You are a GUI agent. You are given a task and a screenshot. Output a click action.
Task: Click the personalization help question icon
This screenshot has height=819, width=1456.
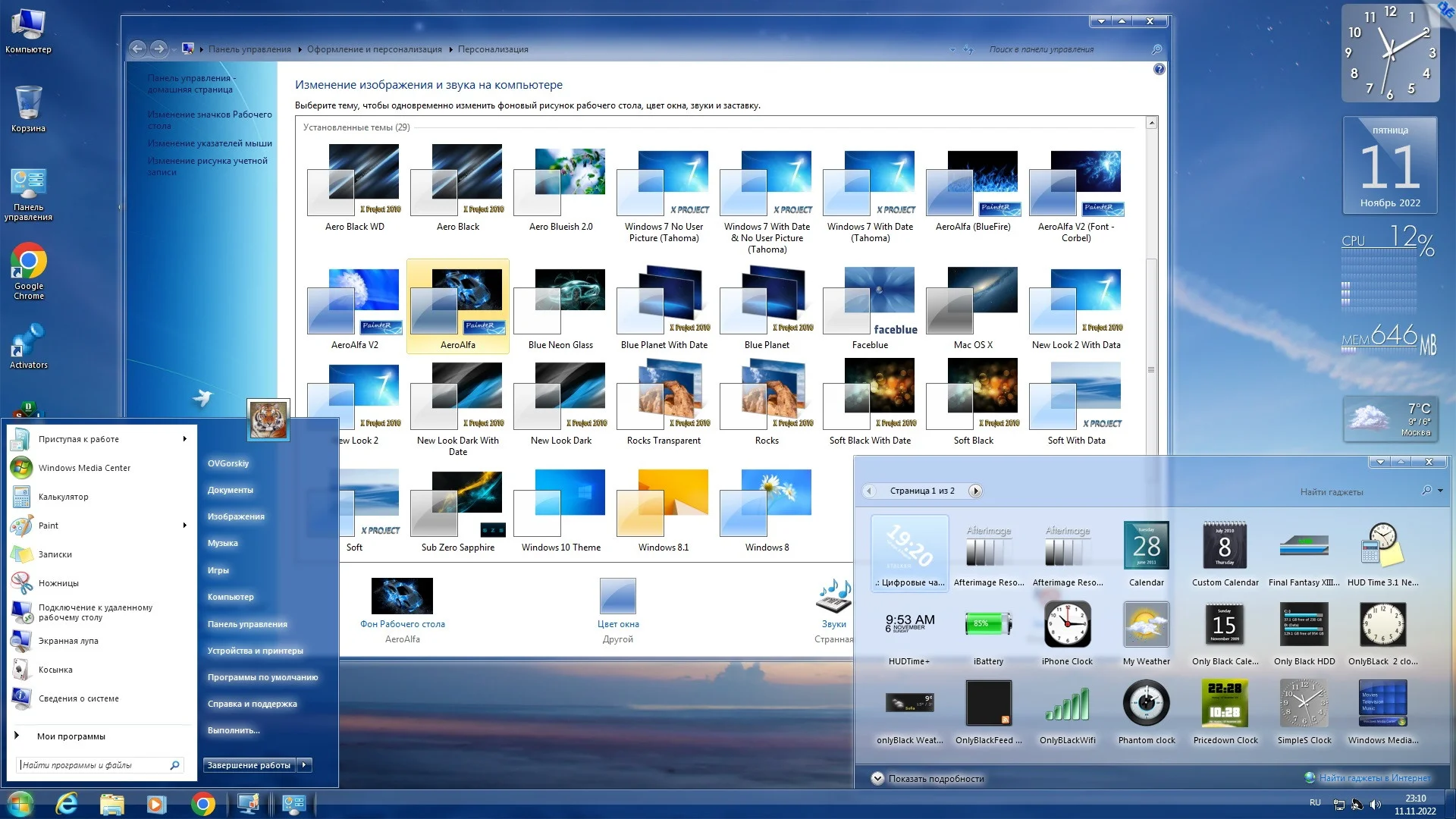point(1159,69)
